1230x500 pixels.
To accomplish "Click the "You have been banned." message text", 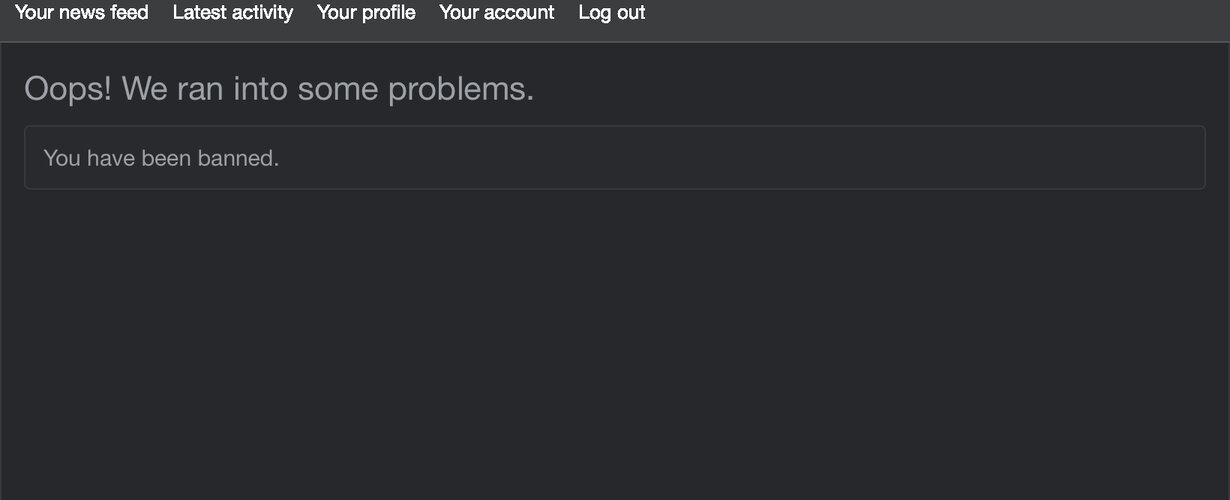I will coord(161,158).
